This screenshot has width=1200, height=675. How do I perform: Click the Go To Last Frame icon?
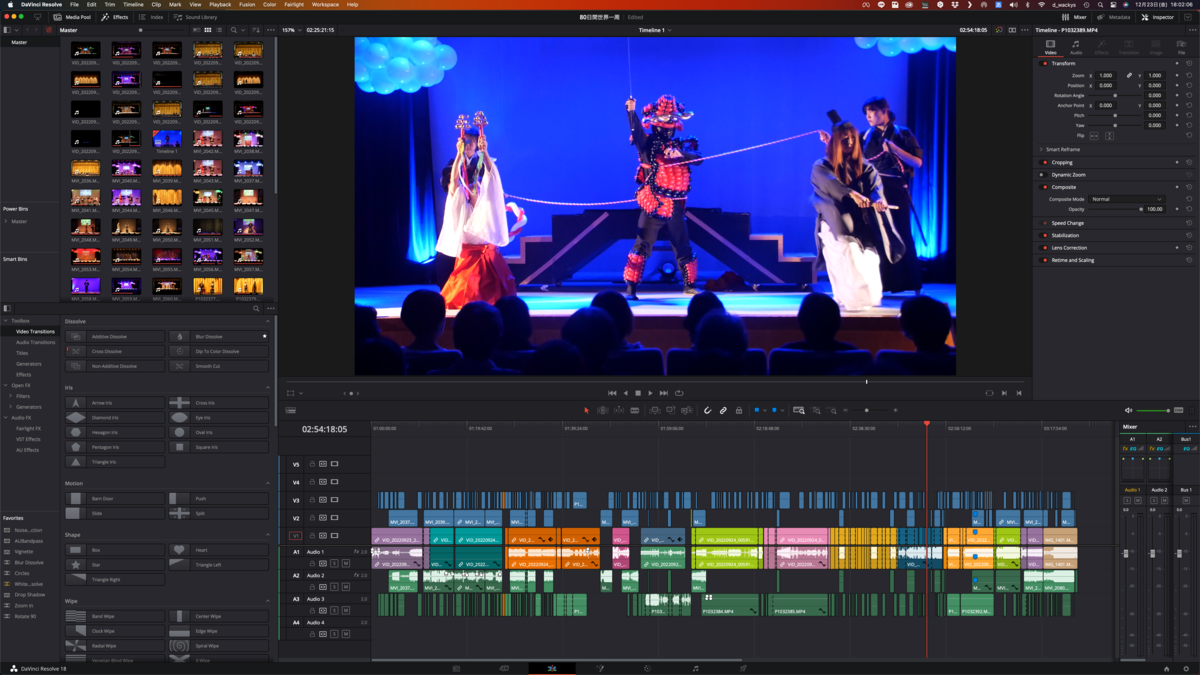(x=663, y=393)
